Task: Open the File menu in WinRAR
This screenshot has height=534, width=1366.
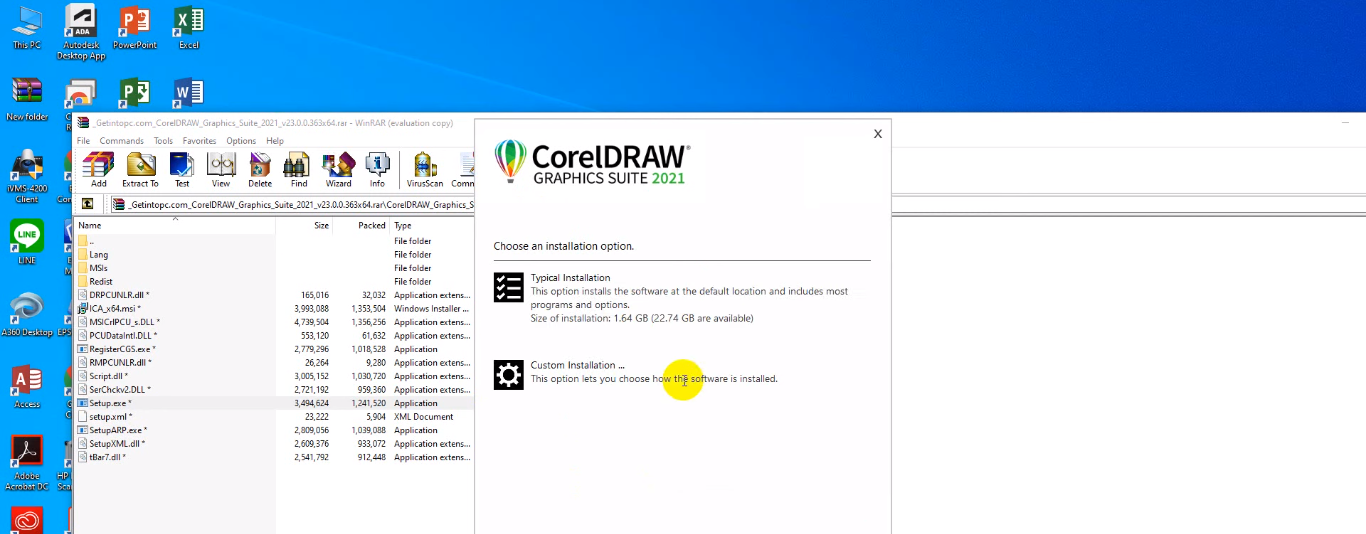Action: click(x=84, y=141)
